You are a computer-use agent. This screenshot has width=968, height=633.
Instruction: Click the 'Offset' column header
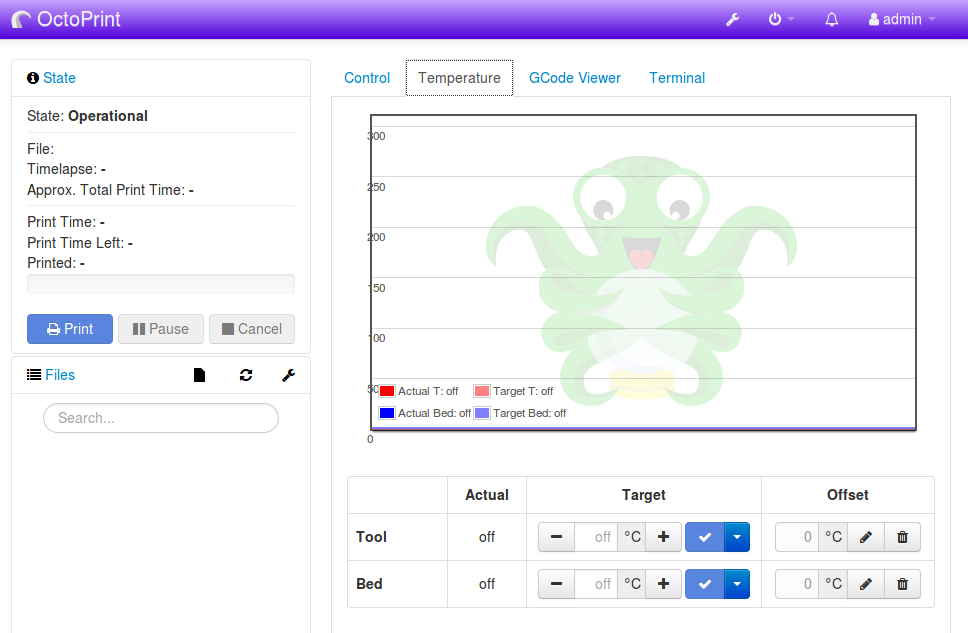point(848,495)
